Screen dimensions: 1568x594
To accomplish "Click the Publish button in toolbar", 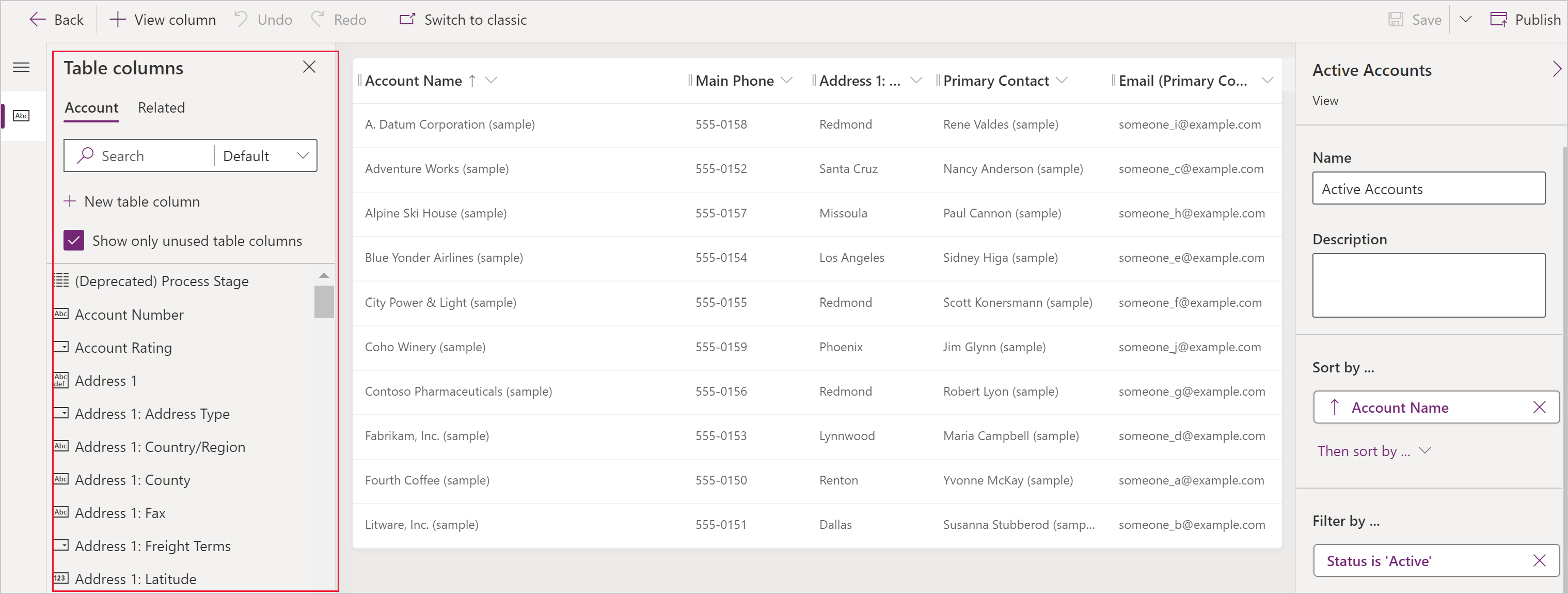I will [1520, 19].
